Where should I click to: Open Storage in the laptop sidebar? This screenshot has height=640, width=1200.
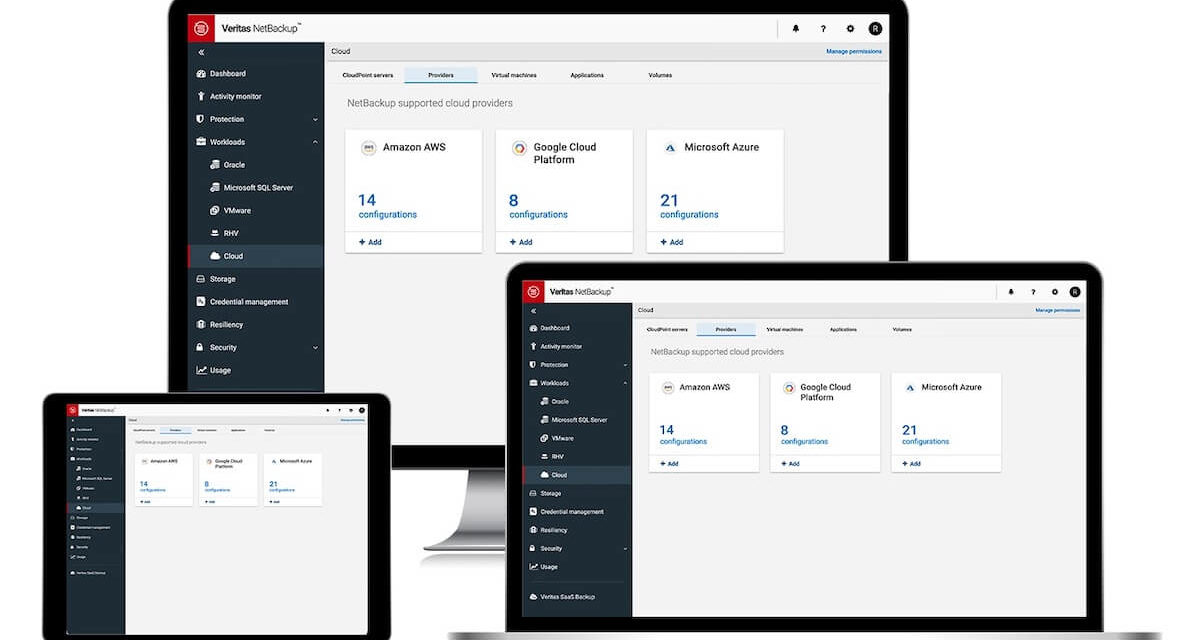[x=545, y=493]
